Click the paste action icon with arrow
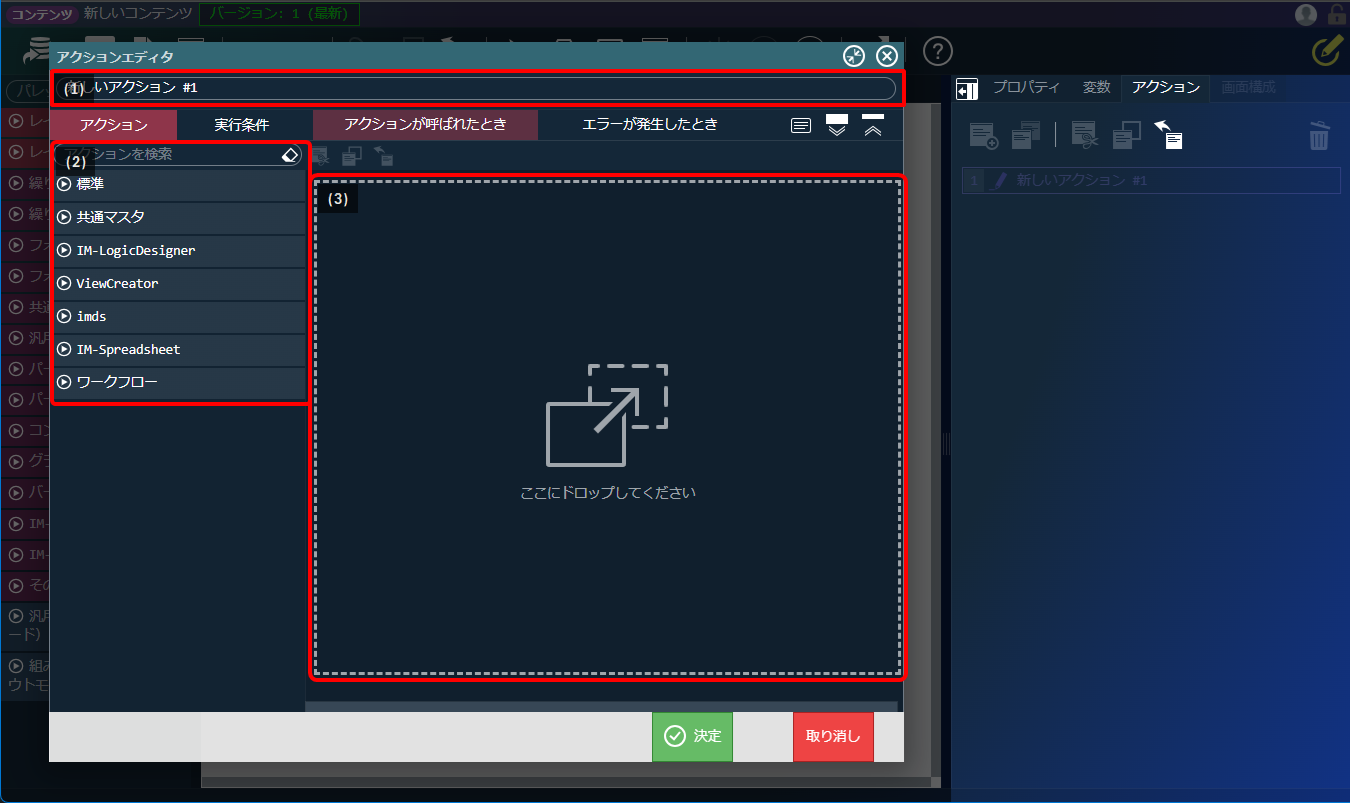This screenshot has width=1350, height=803. click(x=1169, y=136)
